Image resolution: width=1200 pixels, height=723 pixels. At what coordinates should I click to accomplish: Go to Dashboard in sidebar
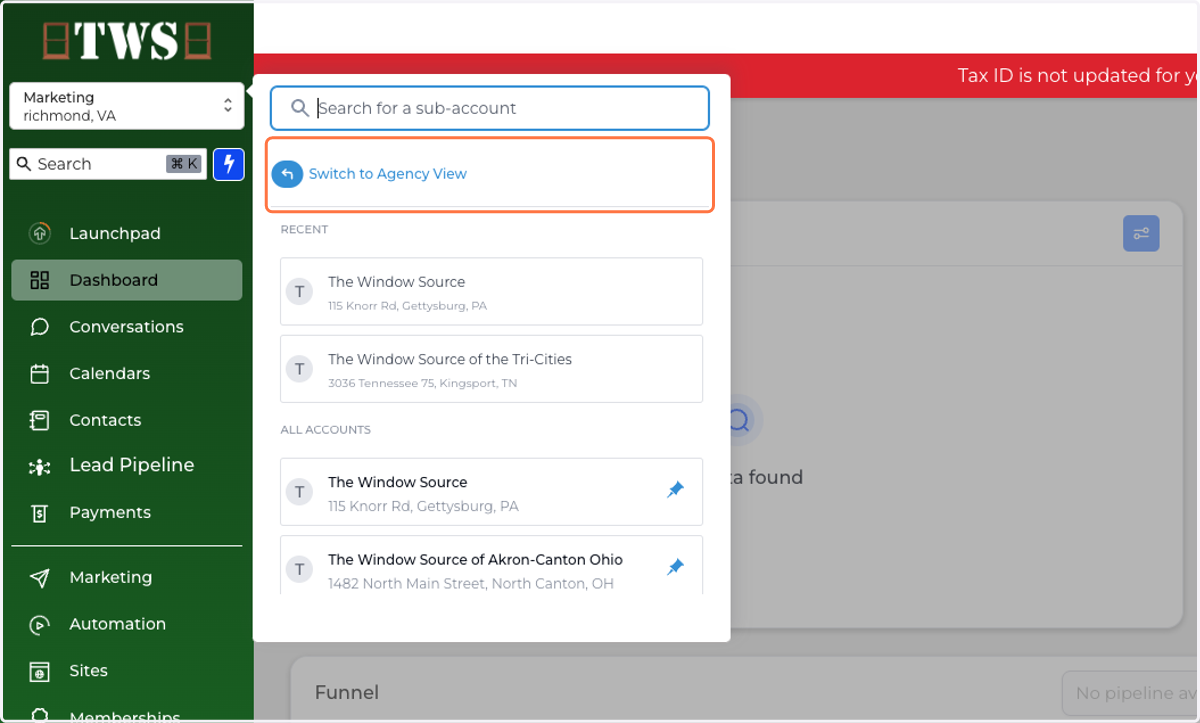coord(127,280)
